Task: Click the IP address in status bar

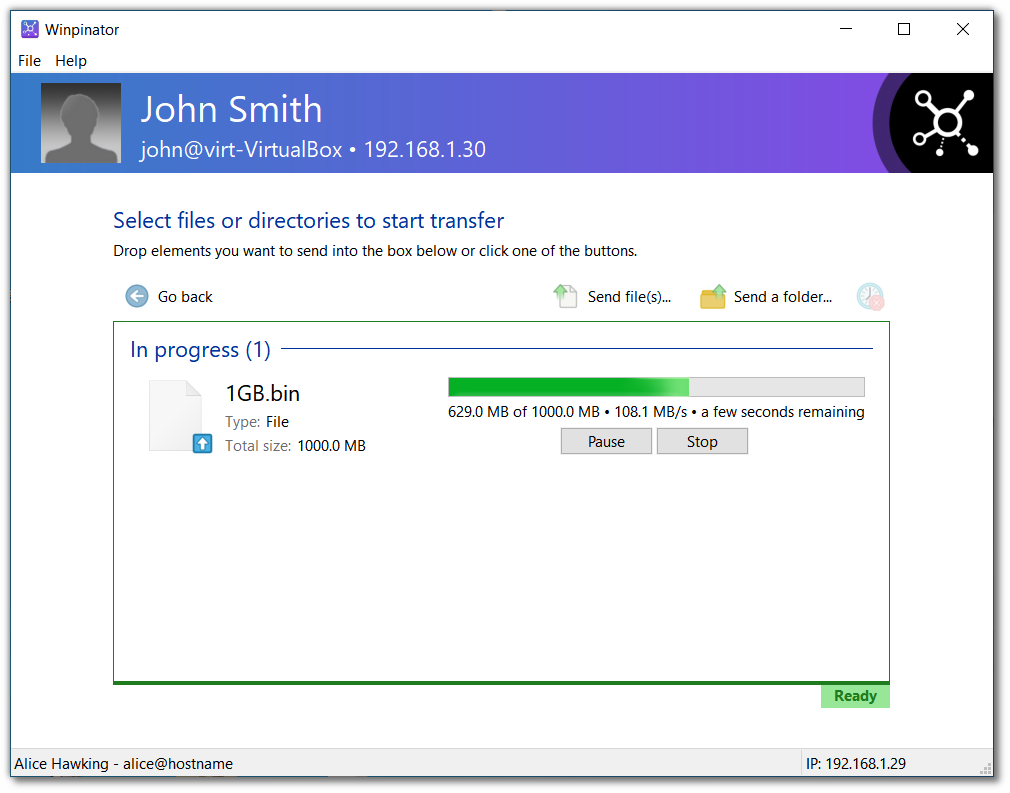Action: [x=855, y=764]
